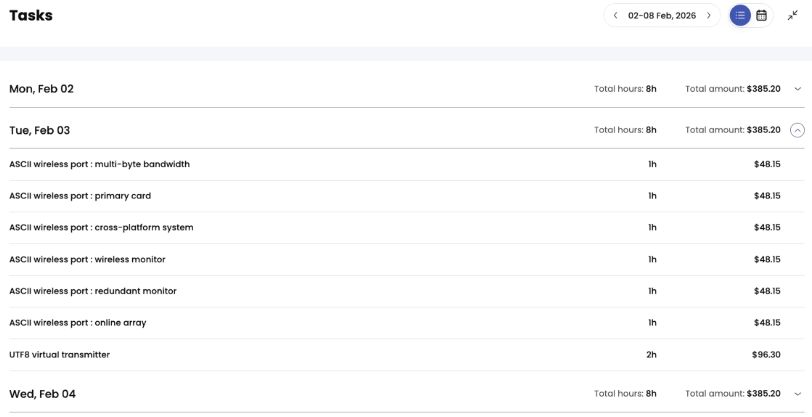Expand the Mon, Feb 02 section
This screenshot has width=812, height=417.
click(797, 89)
